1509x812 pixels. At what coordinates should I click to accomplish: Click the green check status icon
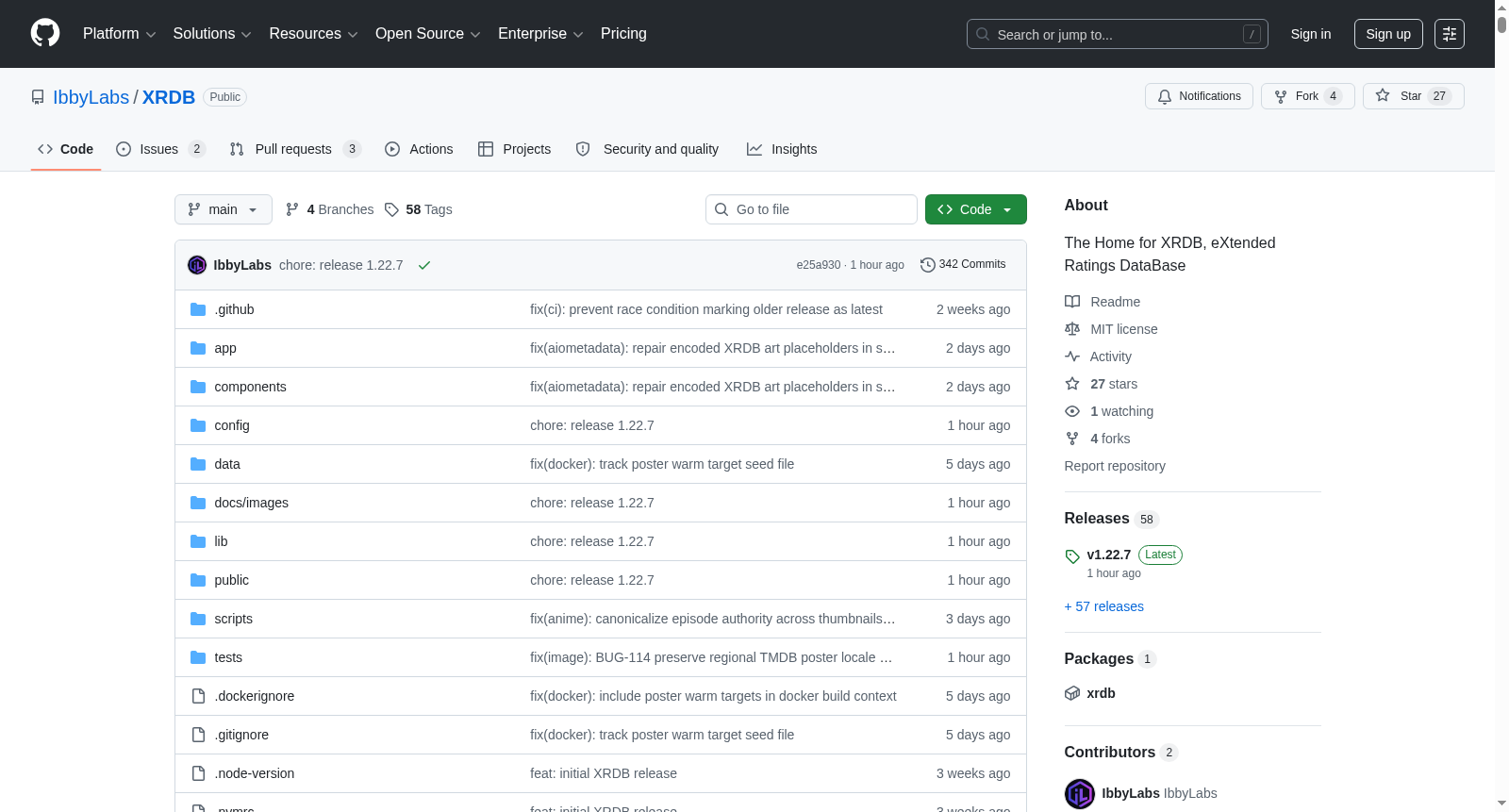pyautogui.click(x=424, y=265)
